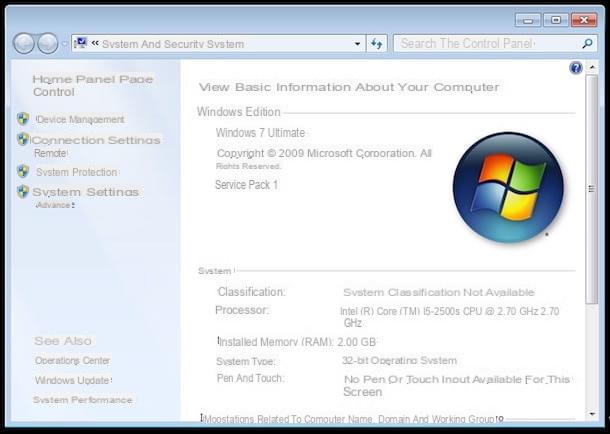Maximize the System window
610x434 pixels.
(556, 20)
